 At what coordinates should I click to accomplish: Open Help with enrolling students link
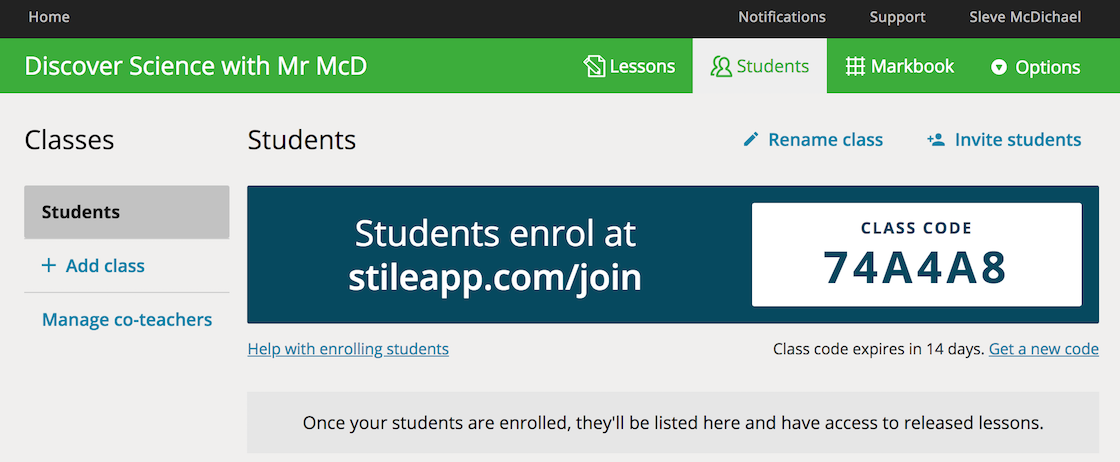[x=348, y=349]
